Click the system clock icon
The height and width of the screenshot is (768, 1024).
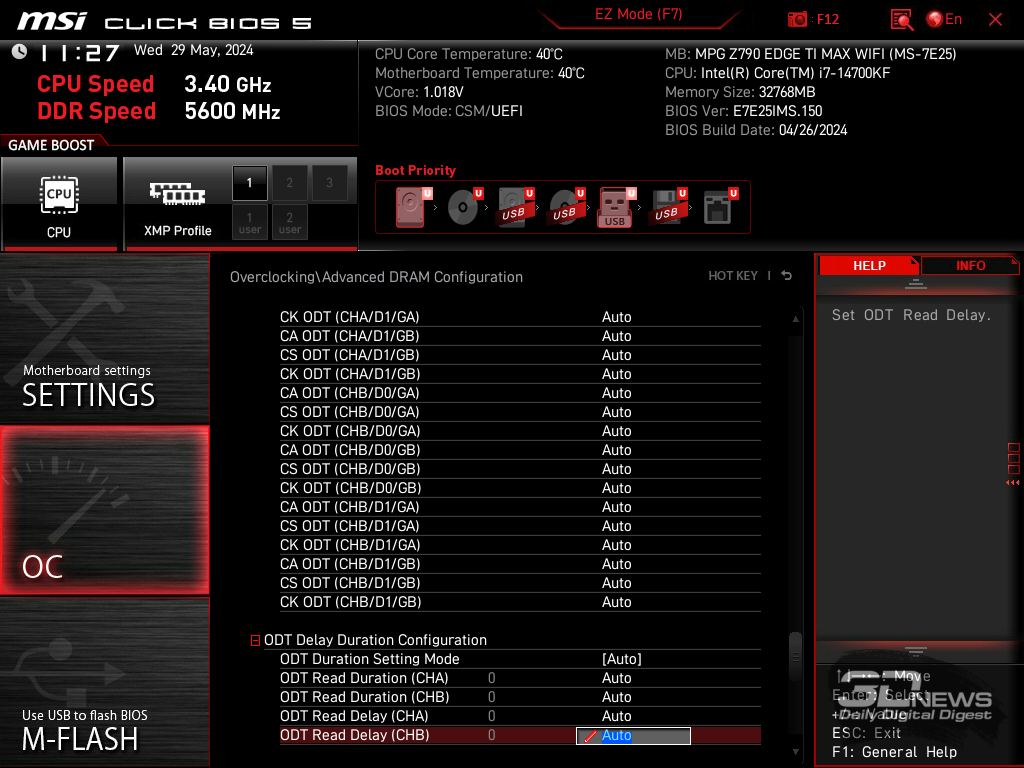click(20, 52)
